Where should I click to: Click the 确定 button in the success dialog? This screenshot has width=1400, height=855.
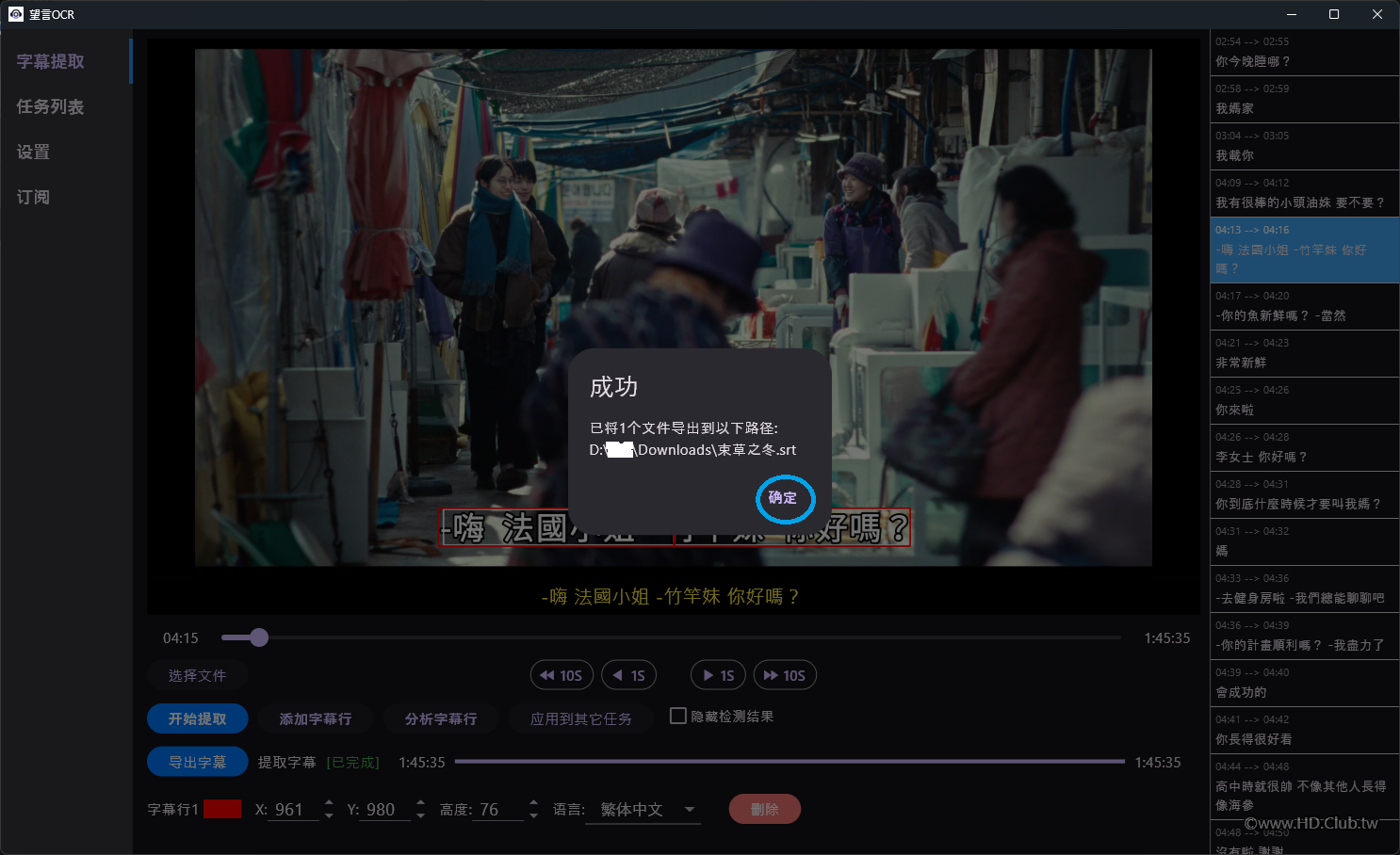point(783,498)
